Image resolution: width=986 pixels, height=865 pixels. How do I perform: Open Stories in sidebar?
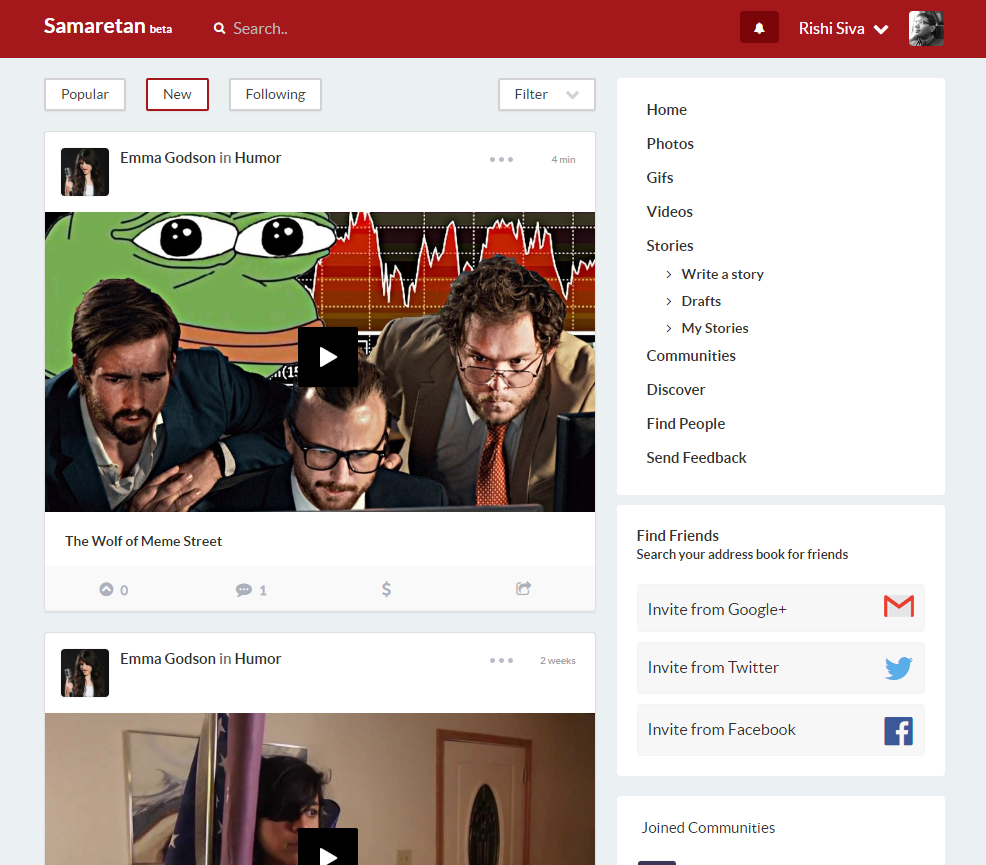tap(670, 246)
